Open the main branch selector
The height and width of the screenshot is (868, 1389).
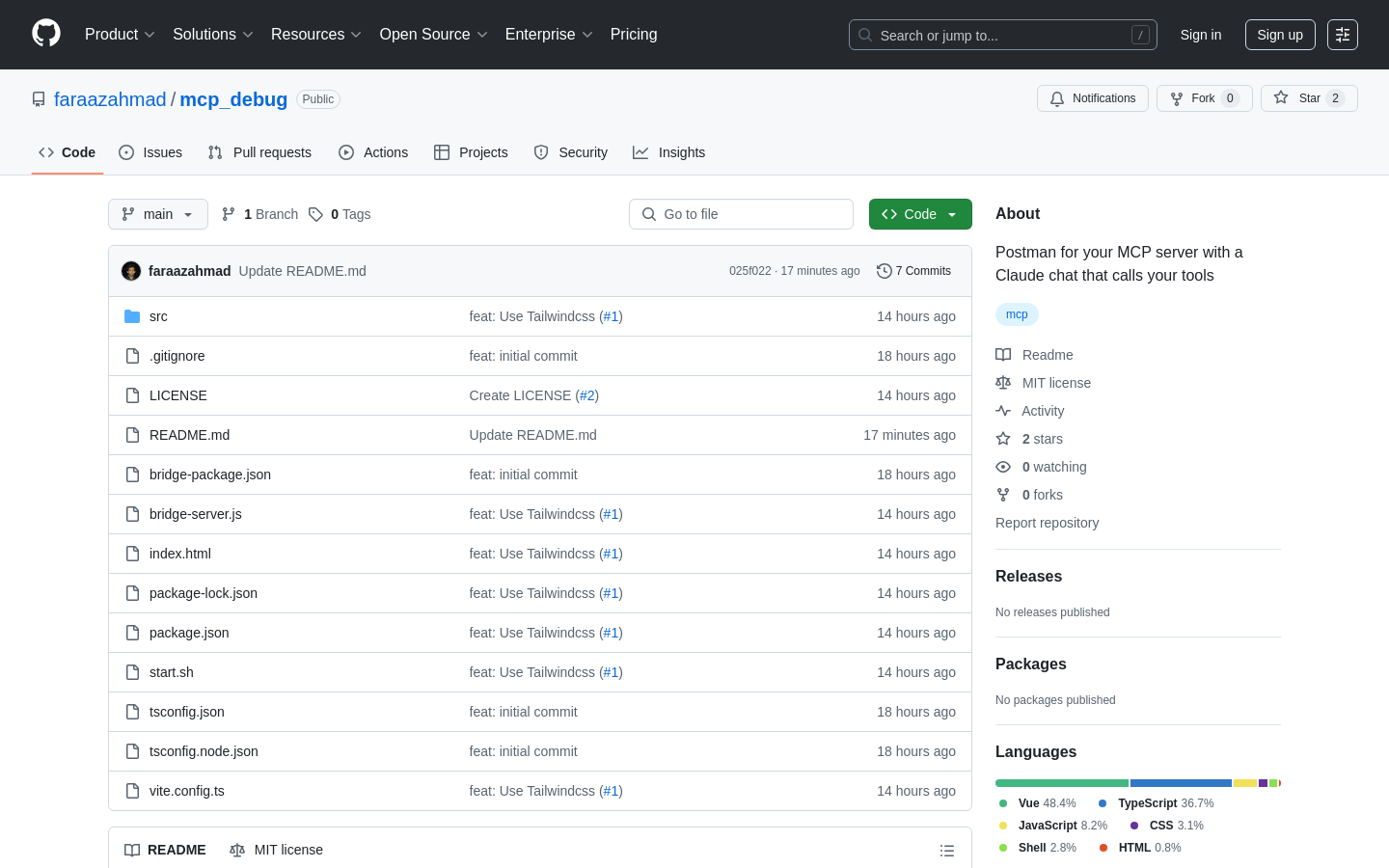(158, 214)
